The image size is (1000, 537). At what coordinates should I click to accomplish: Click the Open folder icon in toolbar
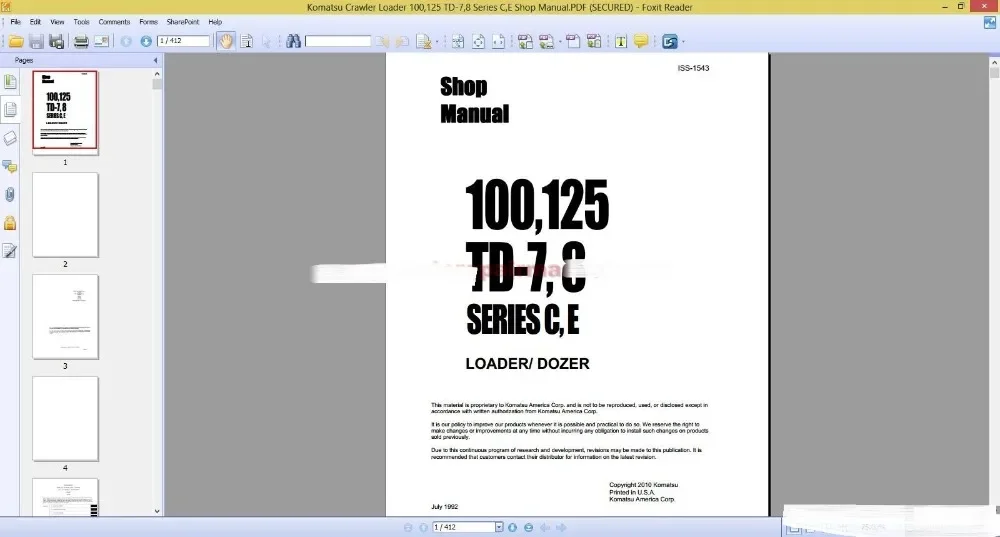[x=16, y=41]
